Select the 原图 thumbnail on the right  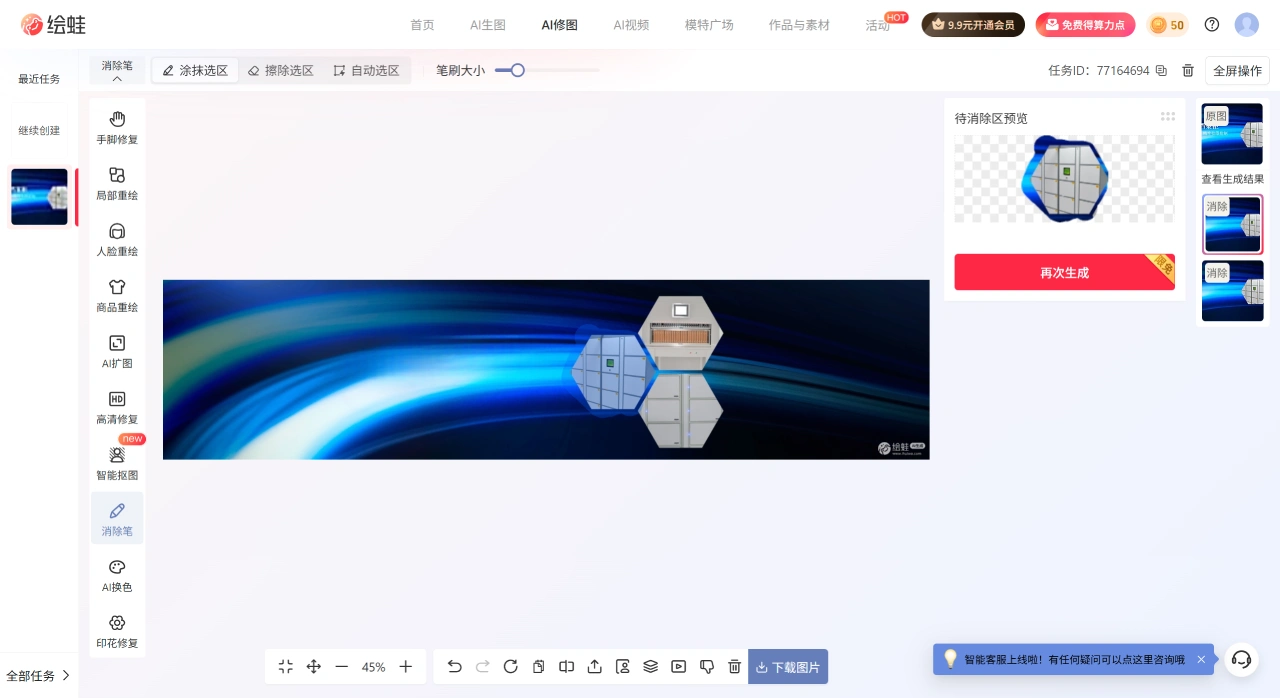(x=1232, y=133)
